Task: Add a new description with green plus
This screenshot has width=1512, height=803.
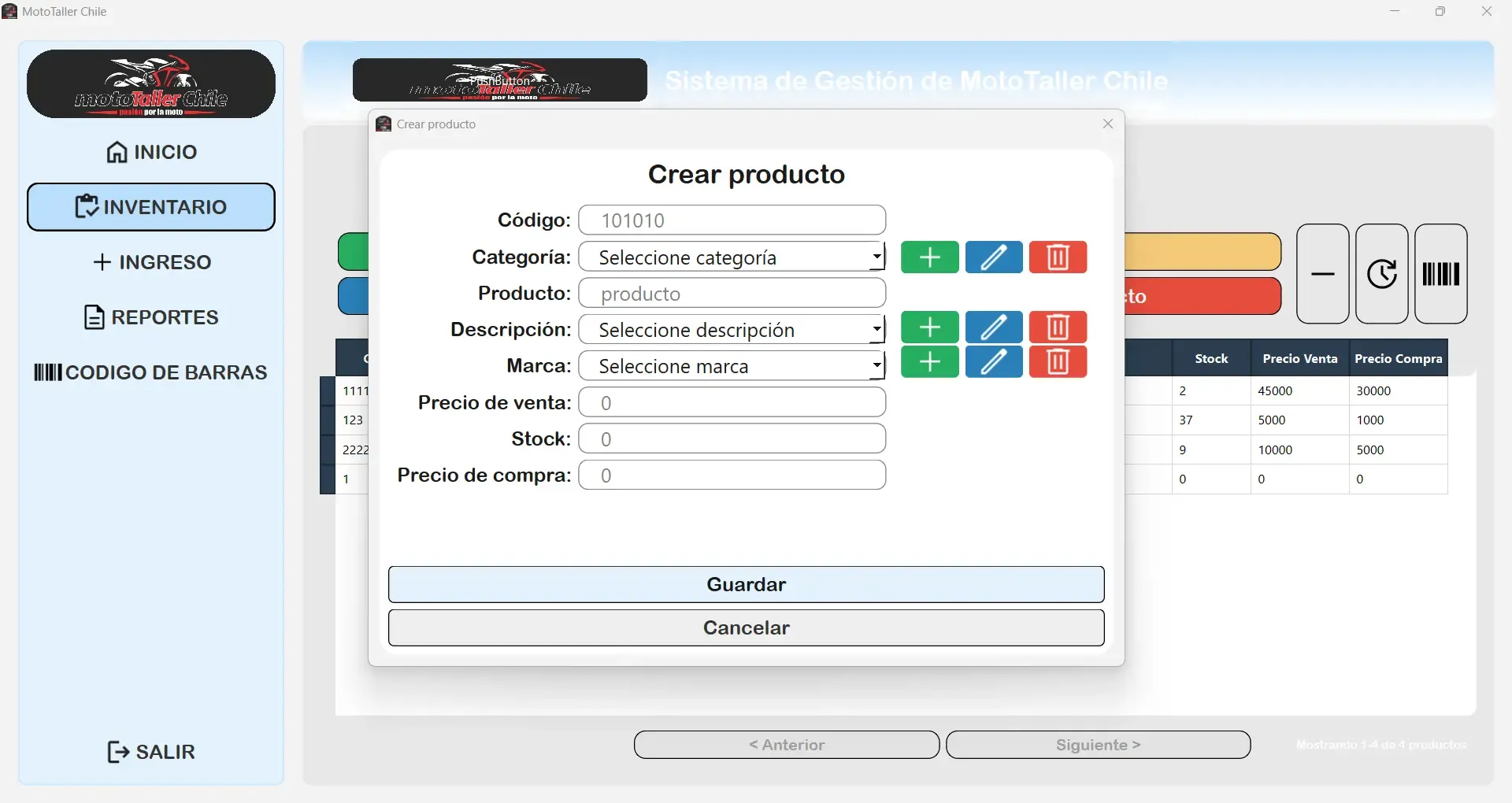Action: click(929, 327)
